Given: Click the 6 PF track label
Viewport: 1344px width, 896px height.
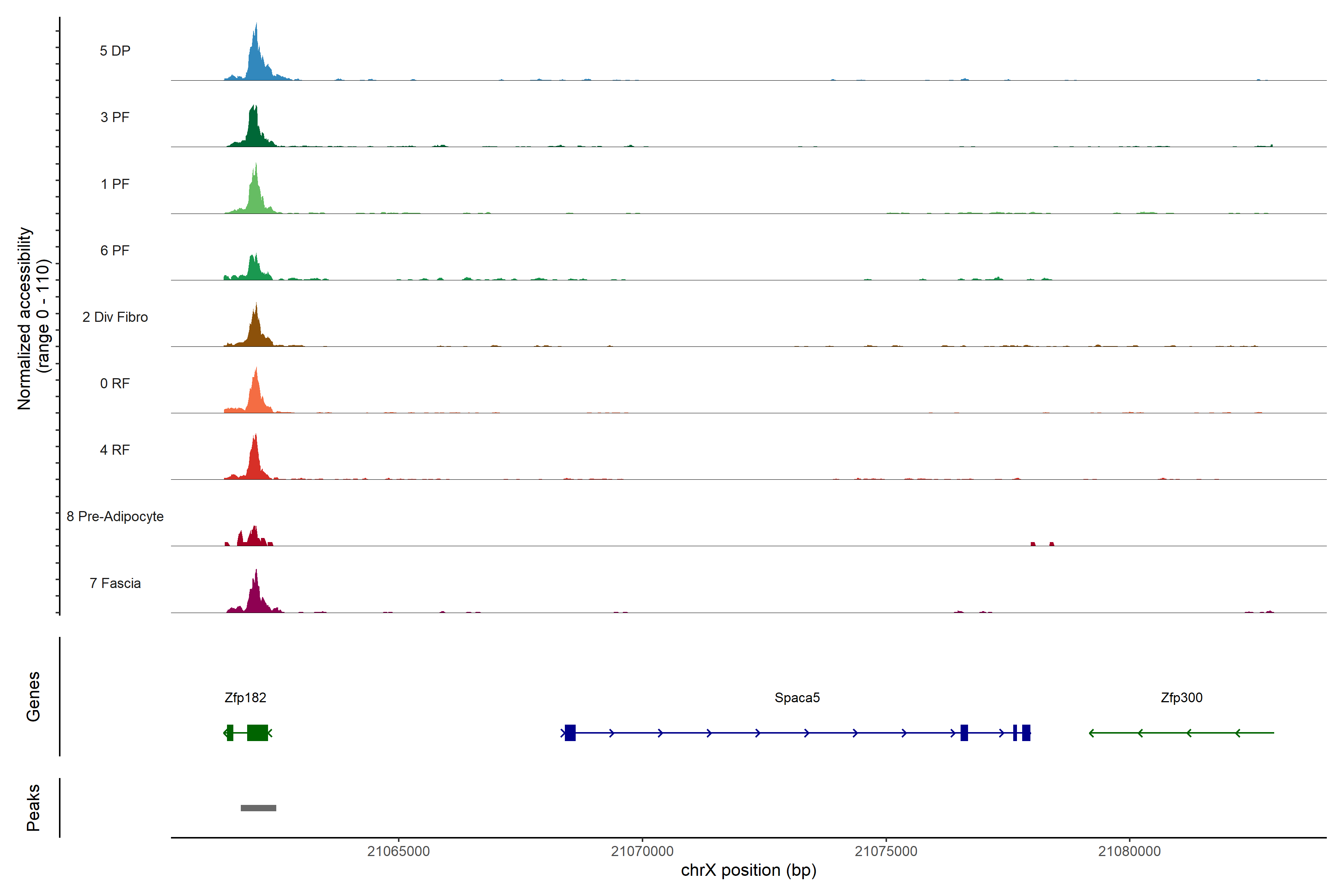Looking at the screenshot, I should pyautogui.click(x=115, y=250).
